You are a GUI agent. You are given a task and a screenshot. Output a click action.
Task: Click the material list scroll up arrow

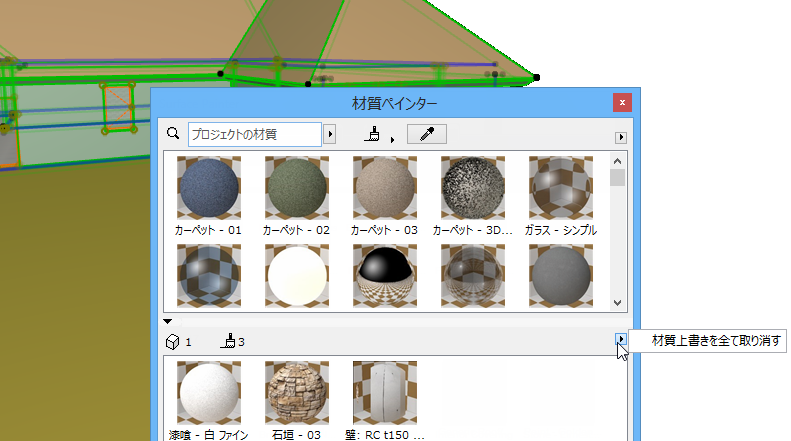tap(617, 161)
